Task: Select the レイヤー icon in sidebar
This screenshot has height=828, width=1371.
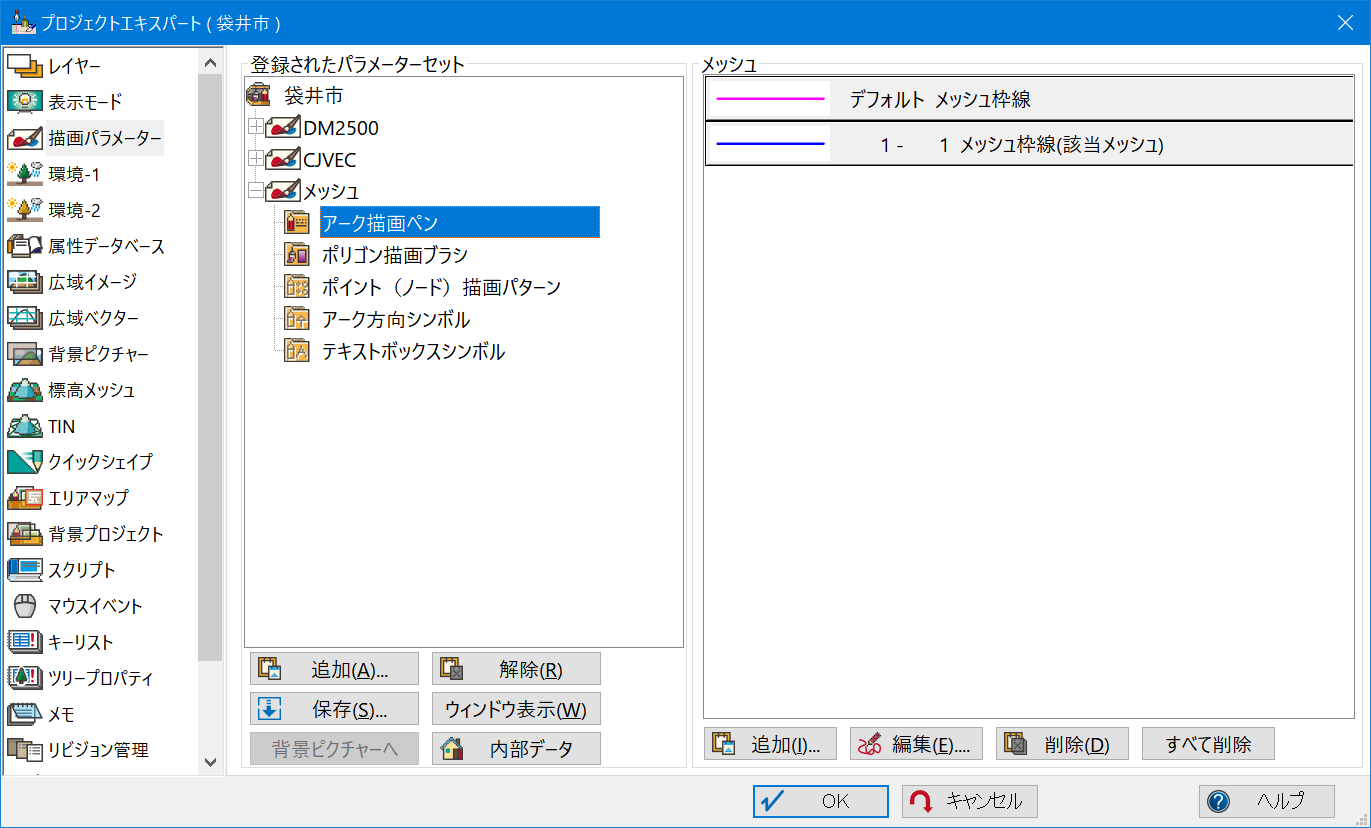Action: pyautogui.click(x=24, y=66)
